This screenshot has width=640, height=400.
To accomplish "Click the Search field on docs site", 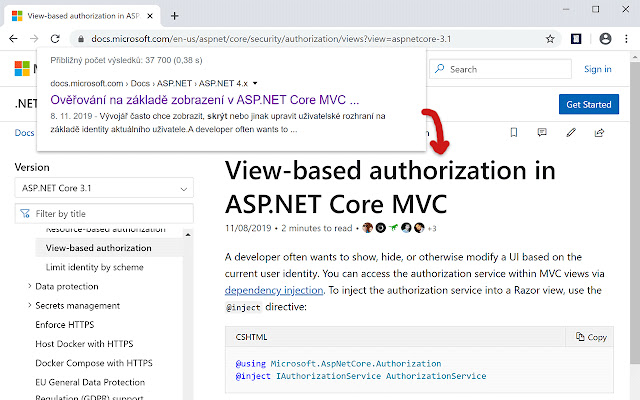I will (x=500, y=69).
